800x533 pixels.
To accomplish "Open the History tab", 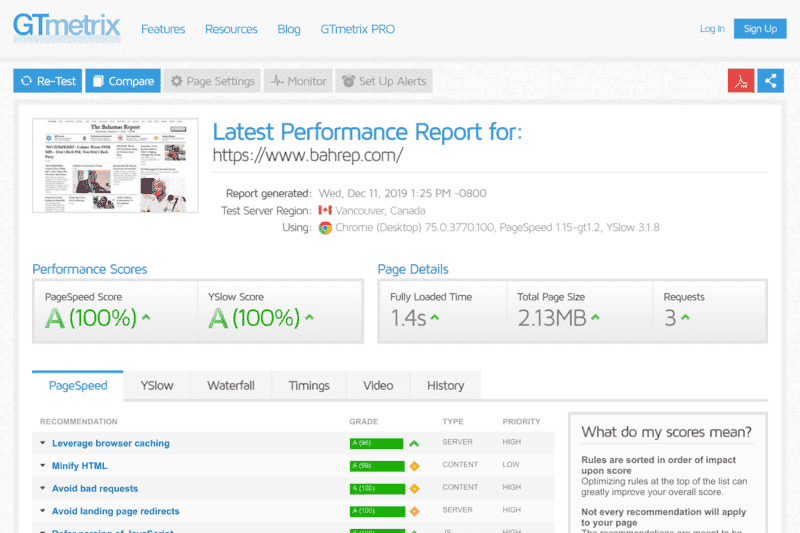I will [445, 386].
